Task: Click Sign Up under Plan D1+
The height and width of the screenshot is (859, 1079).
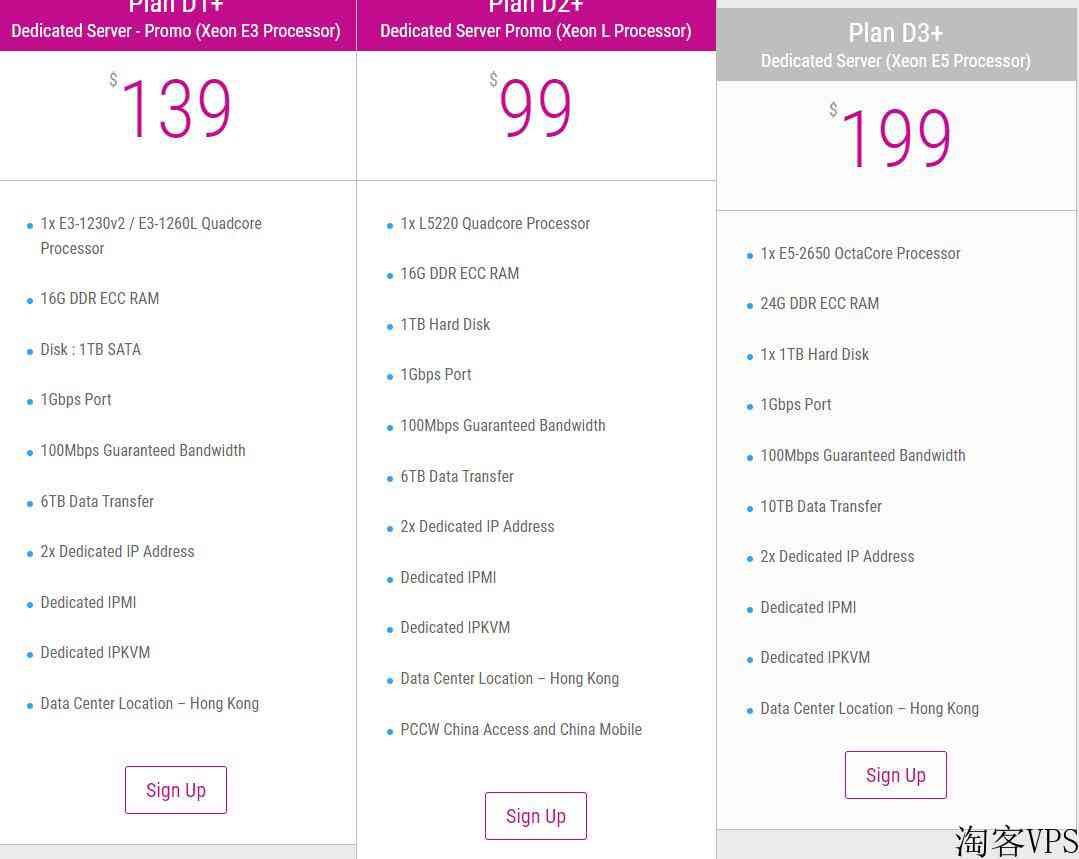Action: (x=176, y=790)
